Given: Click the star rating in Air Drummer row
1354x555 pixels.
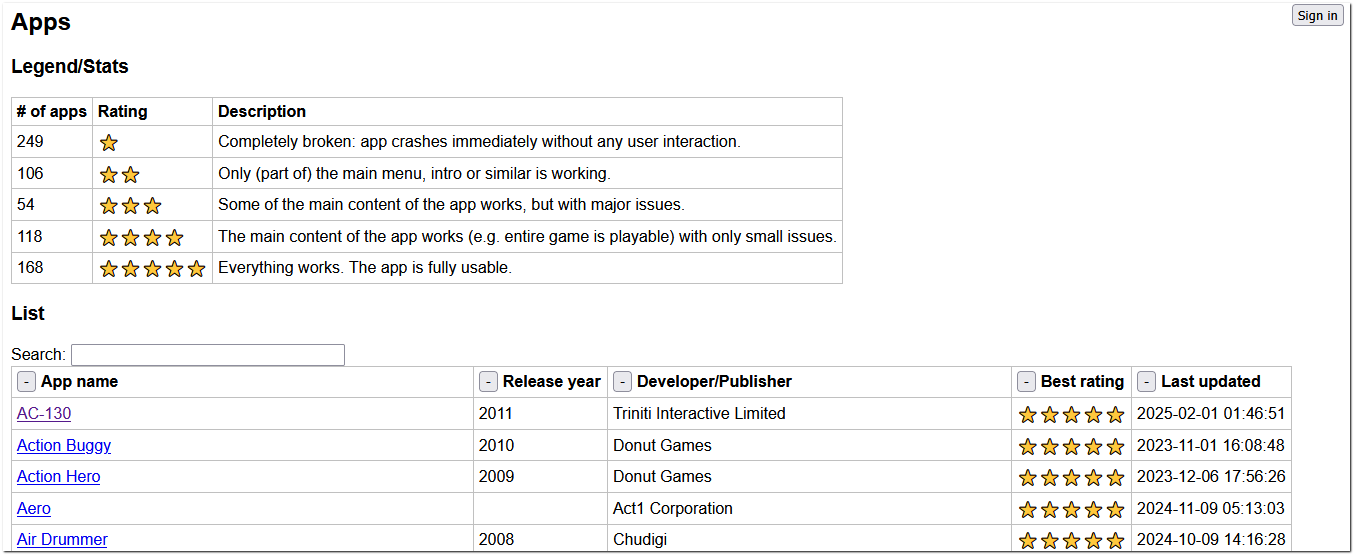Looking at the screenshot, I should click(x=1072, y=541).
